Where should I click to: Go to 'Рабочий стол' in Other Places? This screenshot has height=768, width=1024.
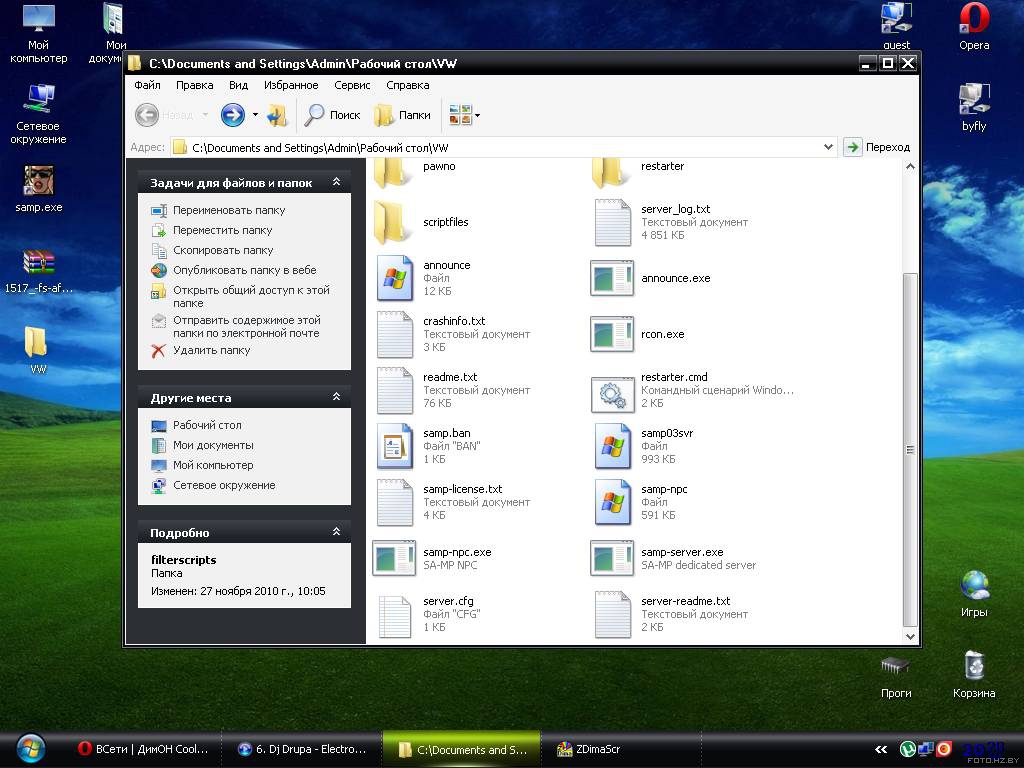(x=207, y=425)
